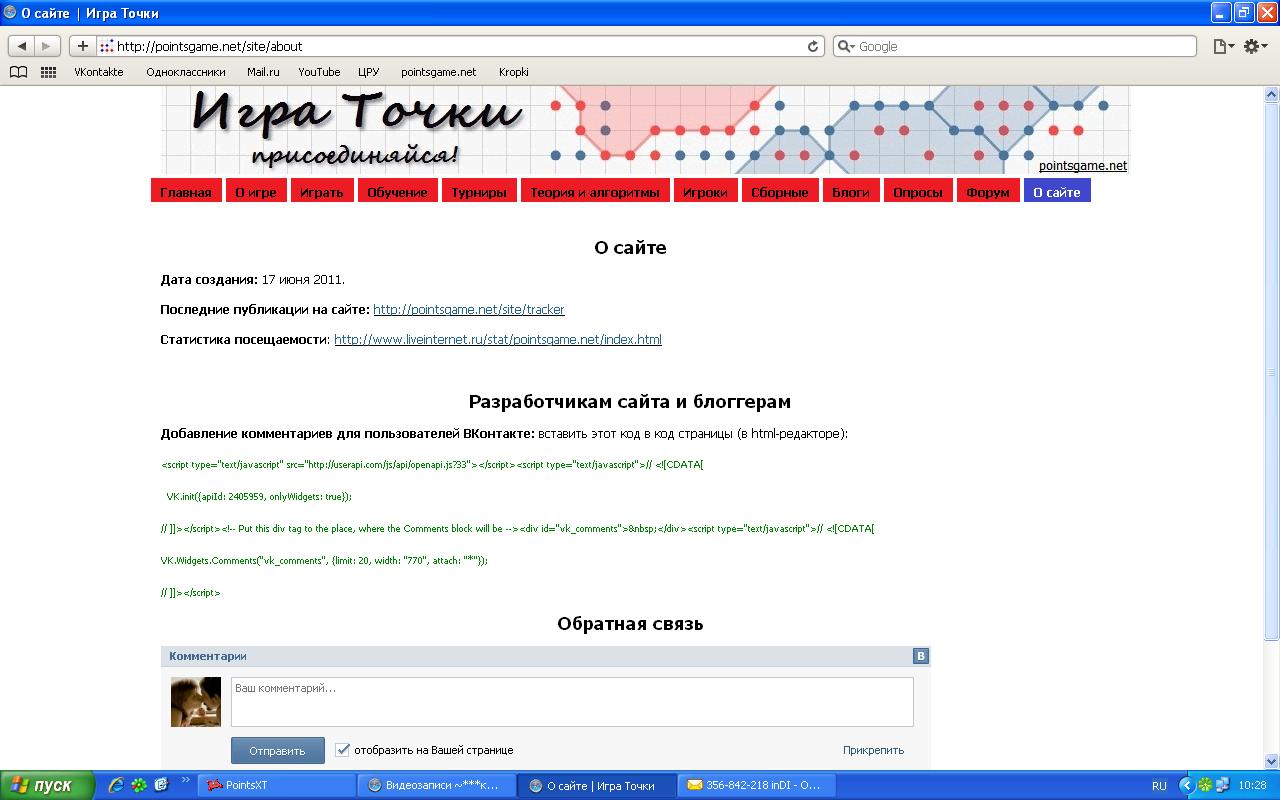This screenshot has height=800, width=1280.
Task: Click the taskbar clock 10:28
Action: tap(1252, 786)
